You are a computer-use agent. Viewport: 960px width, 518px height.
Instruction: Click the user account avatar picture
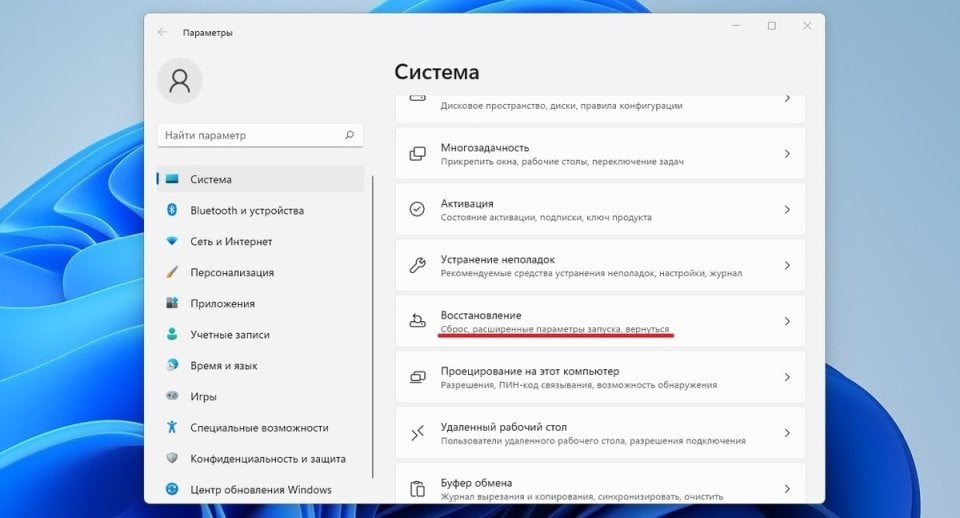(180, 81)
